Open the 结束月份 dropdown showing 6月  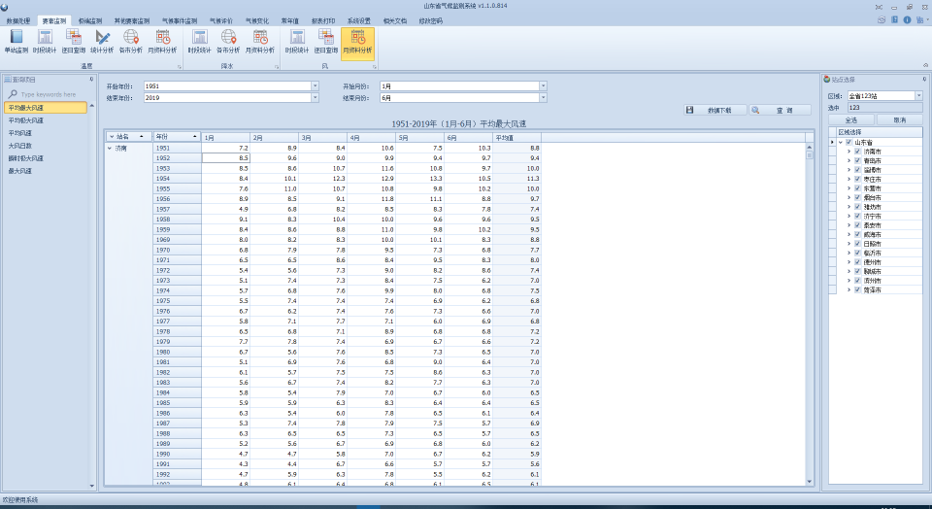click(543, 98)
